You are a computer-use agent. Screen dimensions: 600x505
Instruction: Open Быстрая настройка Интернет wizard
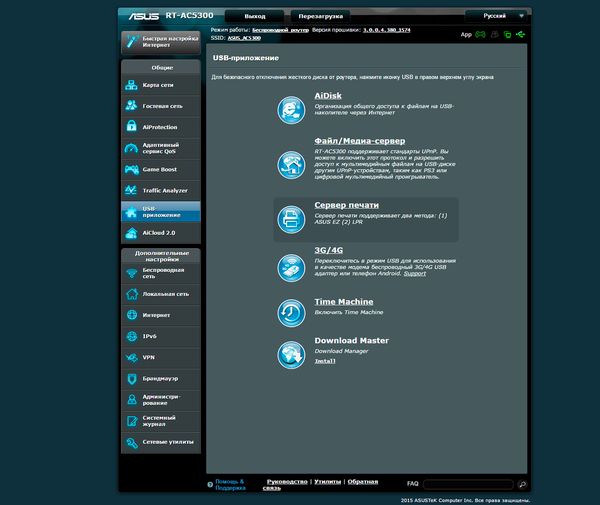point(161,42)
